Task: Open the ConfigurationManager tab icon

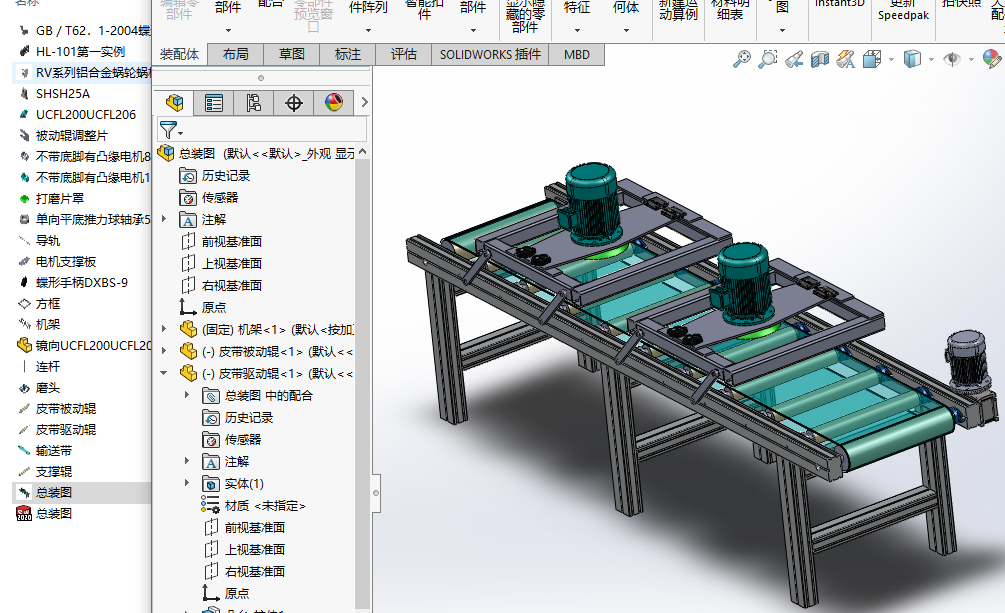Action: (254, 102)
